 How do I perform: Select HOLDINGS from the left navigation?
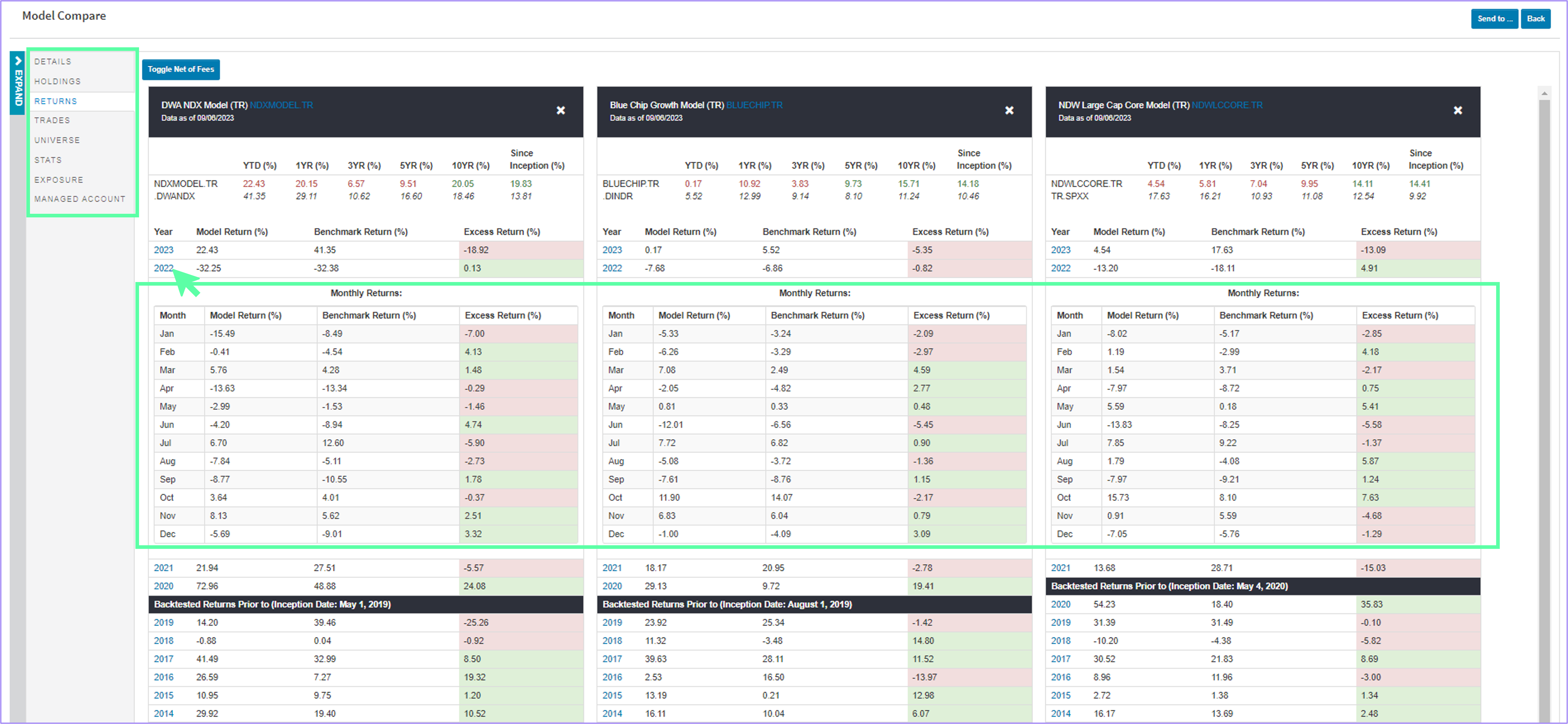pos(57,81)
